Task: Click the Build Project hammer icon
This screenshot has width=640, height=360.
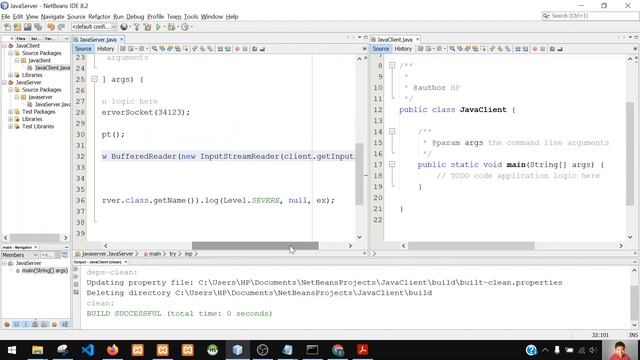Action: [x=137, y=27]
